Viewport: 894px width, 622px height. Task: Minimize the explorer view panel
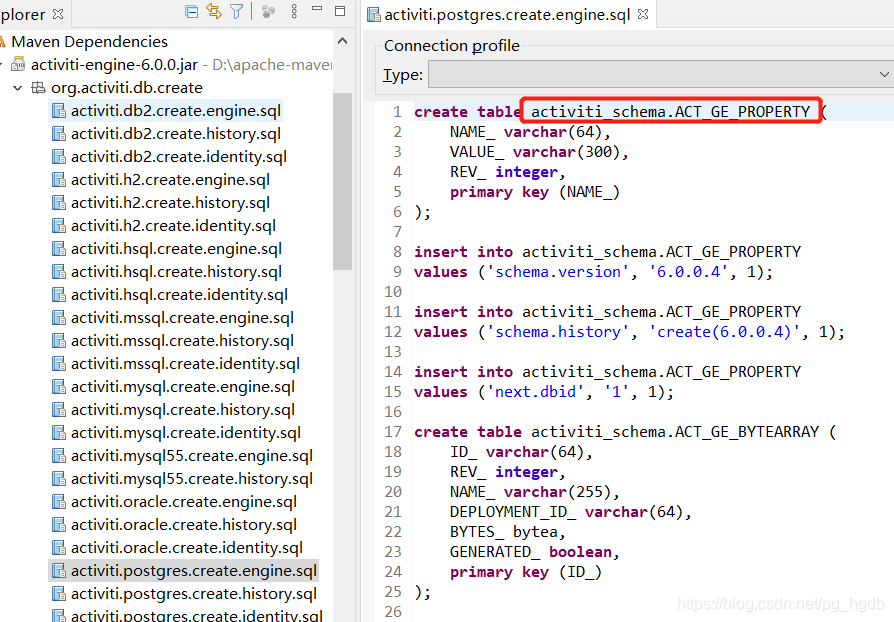pos(315,9)
